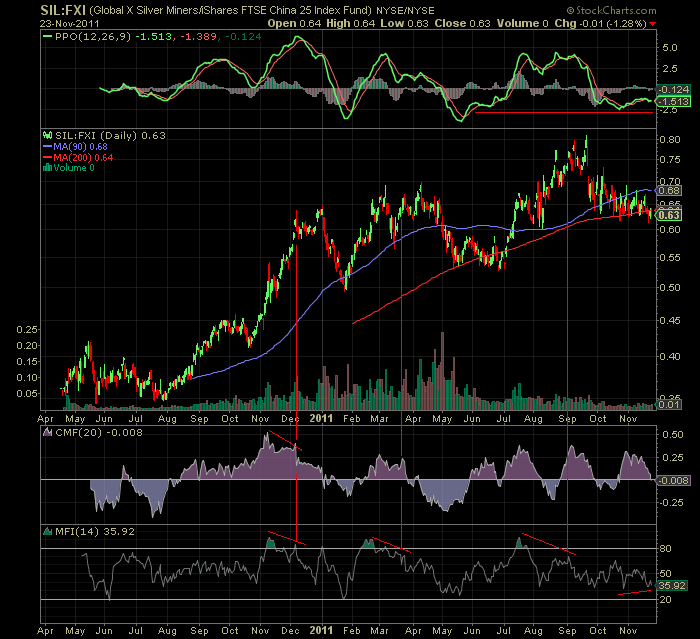Image resolution: width=700 pixels, height=639 pixels.
Task: Click the MFI(14) 35.92 indicator label
Action: (95, 531)
